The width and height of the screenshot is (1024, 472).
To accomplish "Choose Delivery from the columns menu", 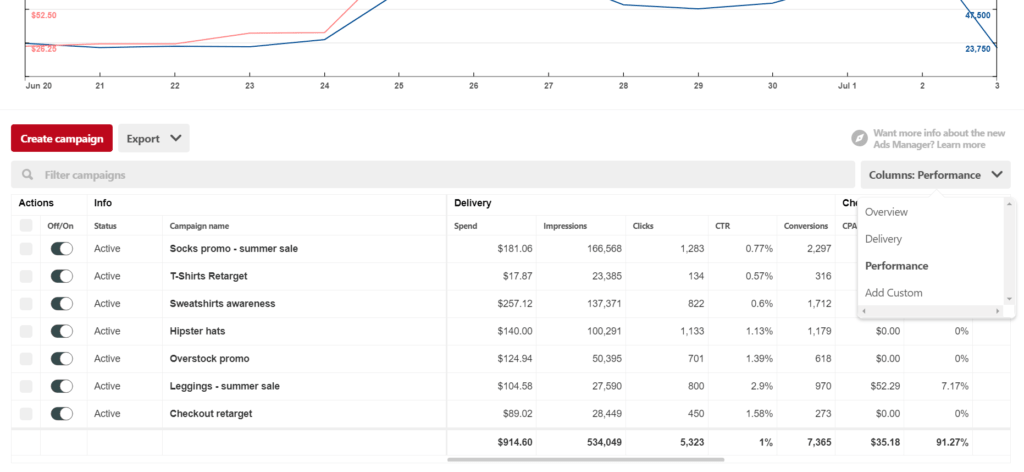I will (x=883, y=239).
